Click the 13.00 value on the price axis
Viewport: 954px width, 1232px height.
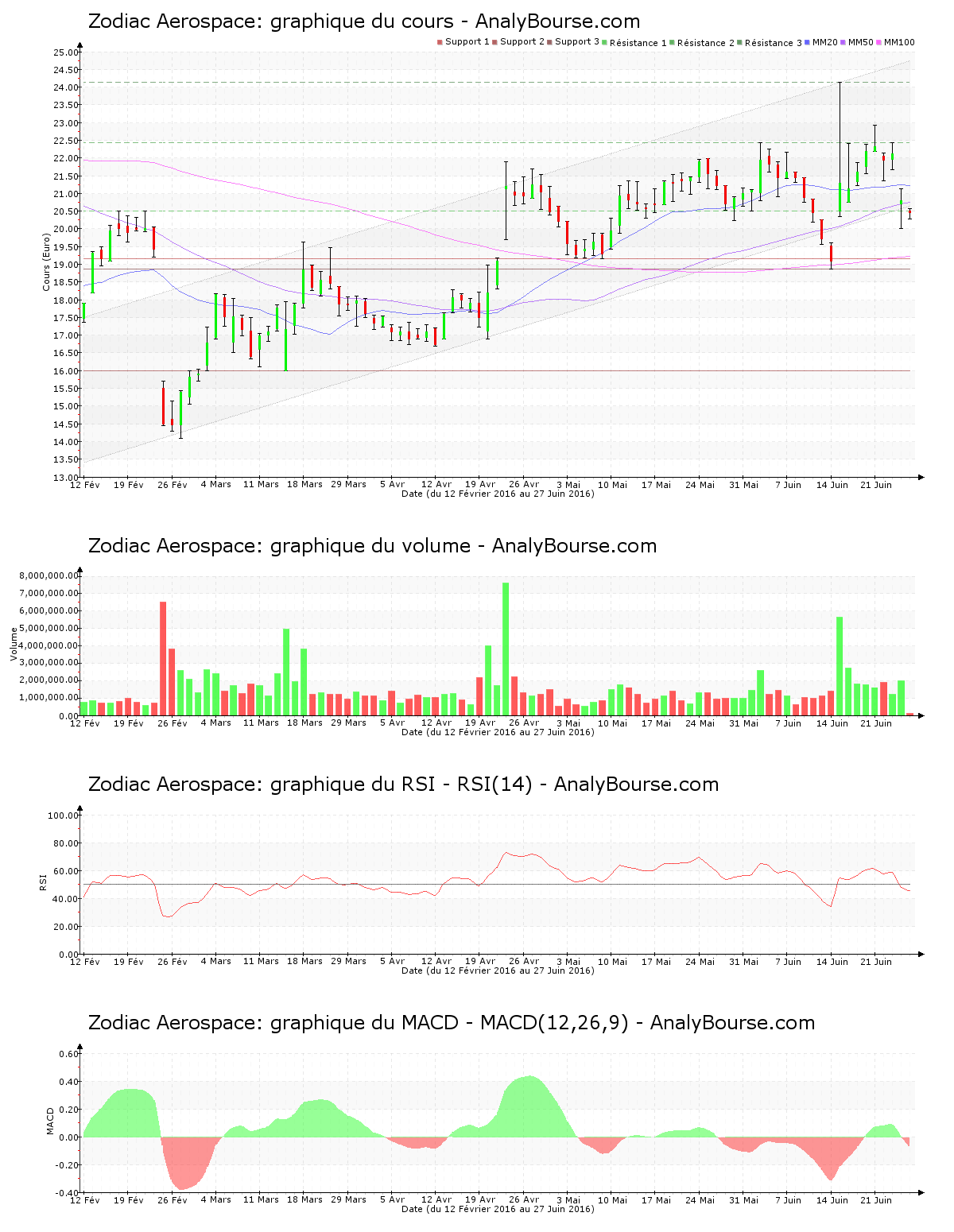tap(66, 478)
